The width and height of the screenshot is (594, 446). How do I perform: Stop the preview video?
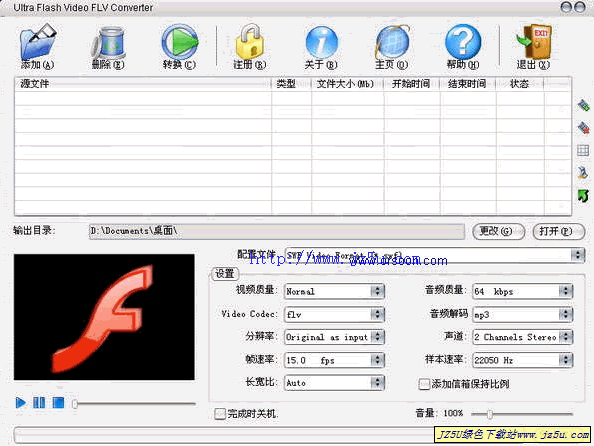[x=58, y=402]
